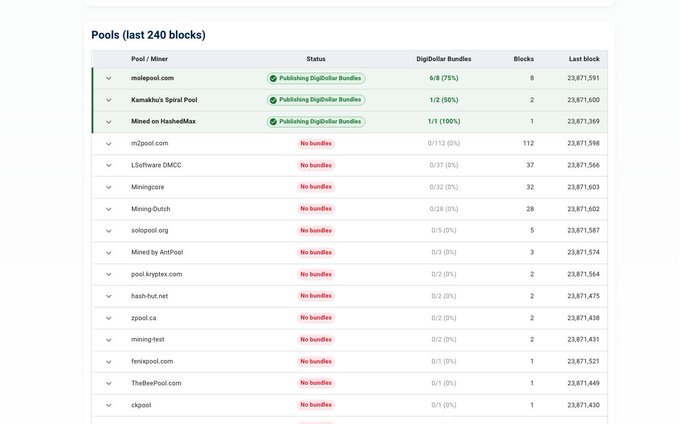This screenshot has width=680, height=424.
Task: Select the Miningcore pool name
Action: pos(147,187)
